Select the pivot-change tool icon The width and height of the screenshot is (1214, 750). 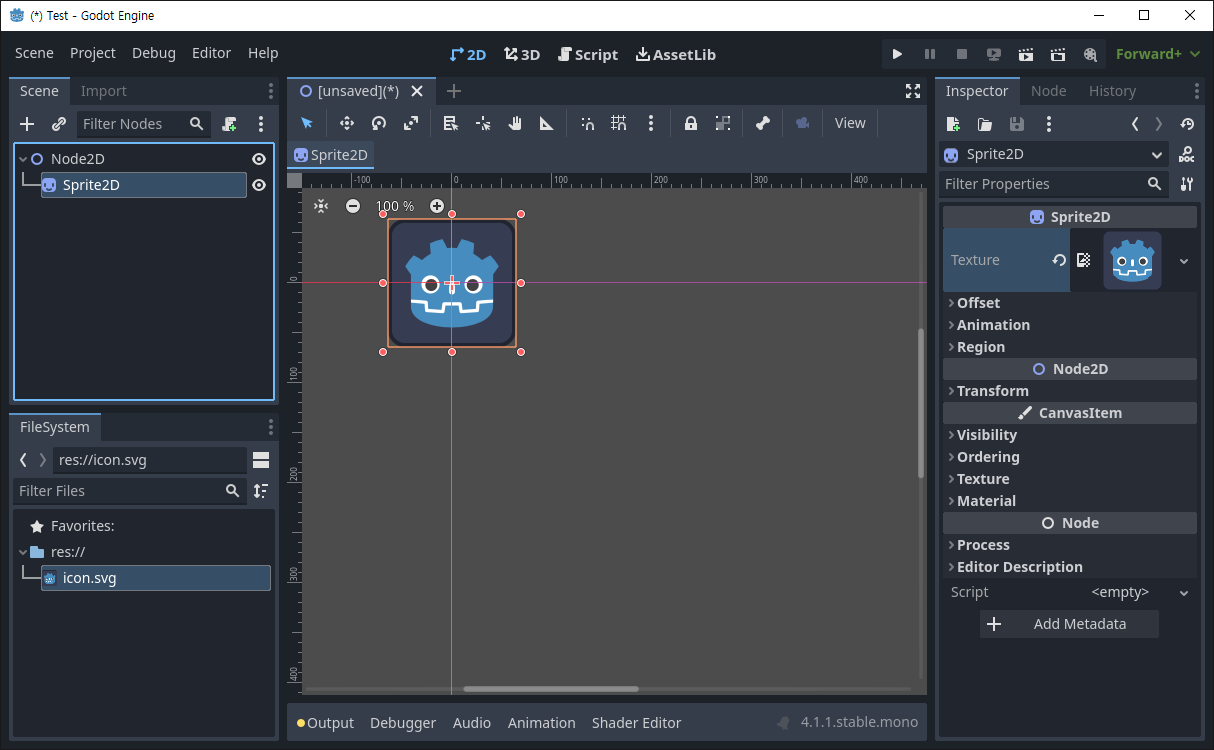point(483,123)
